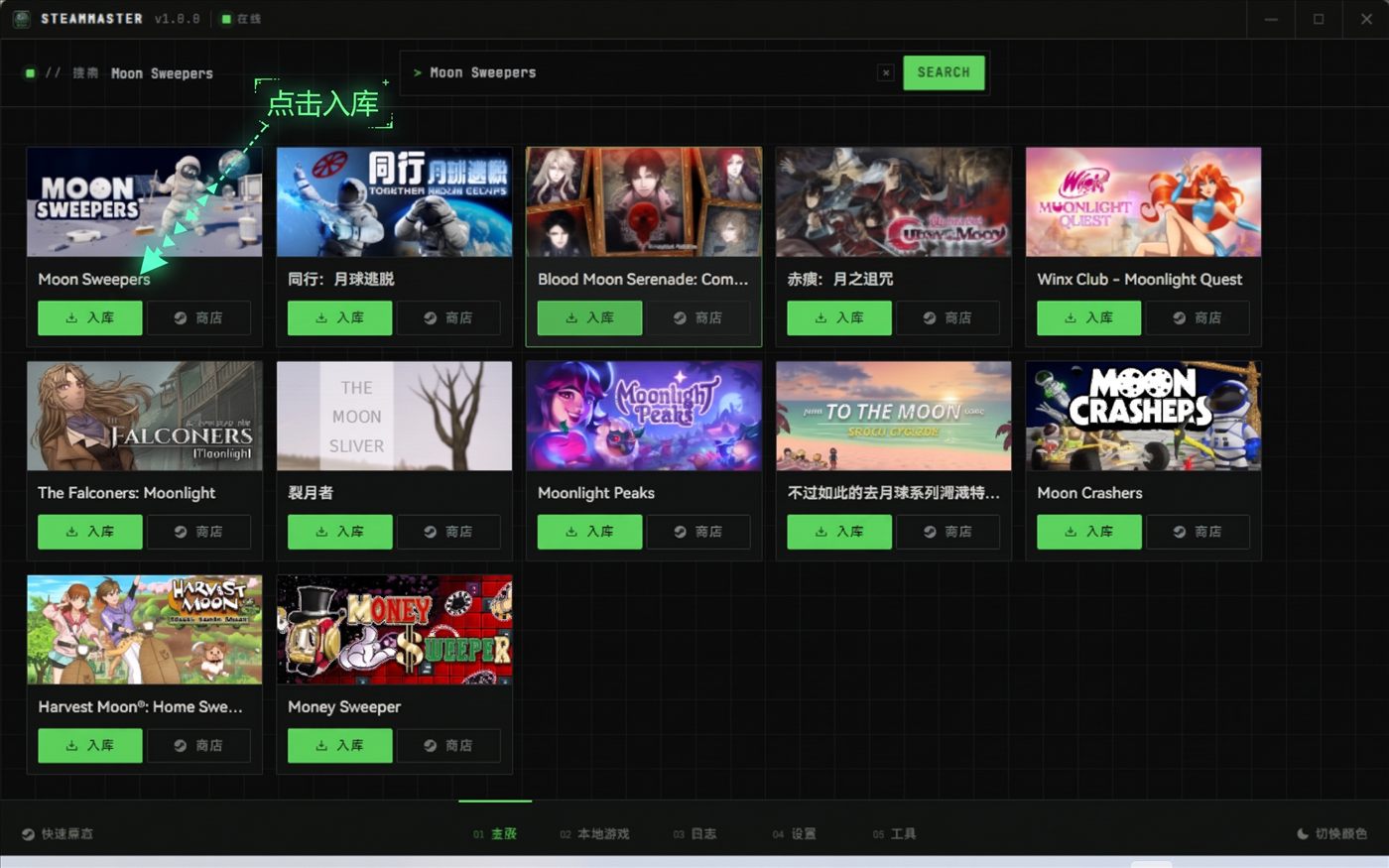The image size is (1389, 868).
Task: Open the store page for Moon Sweepers
Action: click(x=198, y=318)
